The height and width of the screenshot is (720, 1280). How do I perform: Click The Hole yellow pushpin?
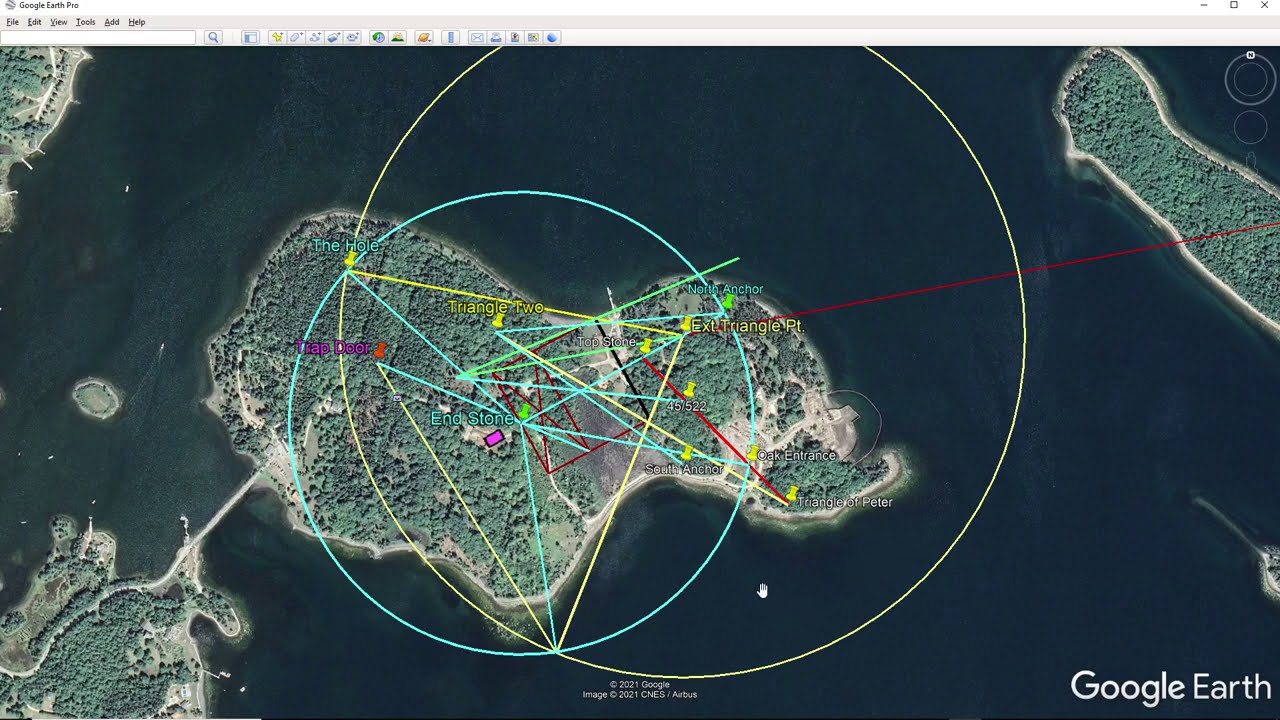click(350, 261)
